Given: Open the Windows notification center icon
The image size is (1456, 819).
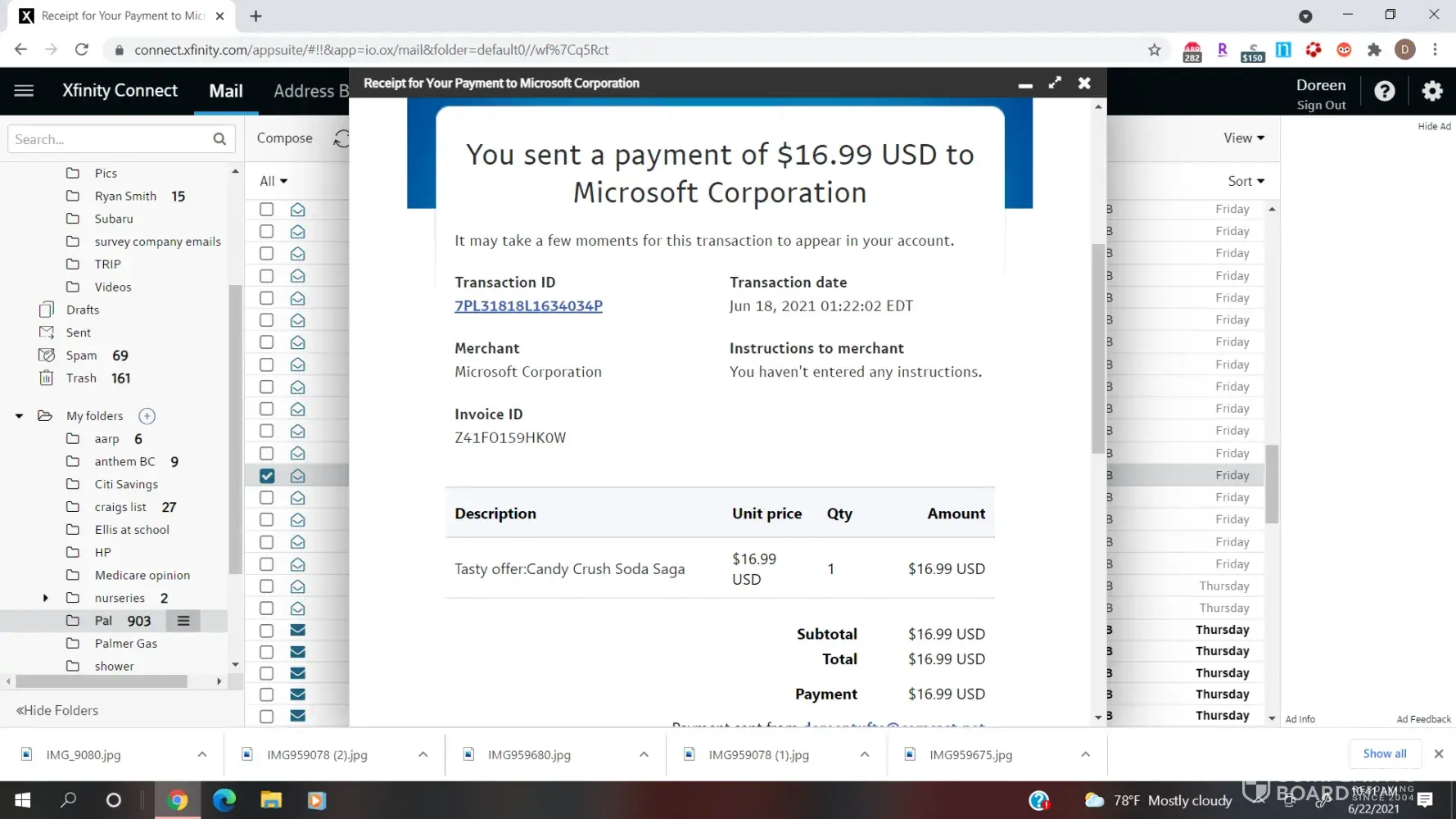Looking at the screenshot, I should point(1425,800).
